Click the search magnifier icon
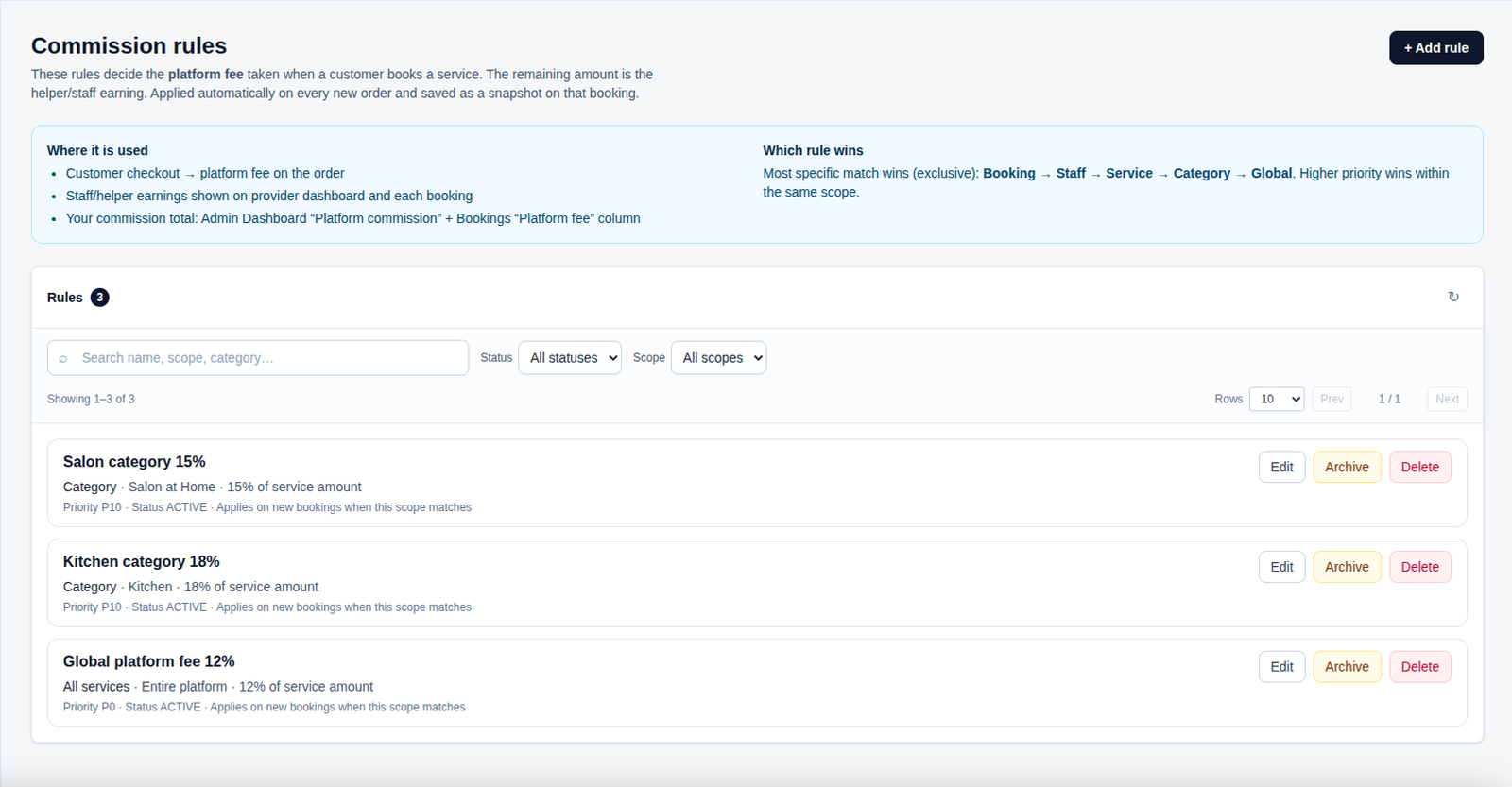 63,358
